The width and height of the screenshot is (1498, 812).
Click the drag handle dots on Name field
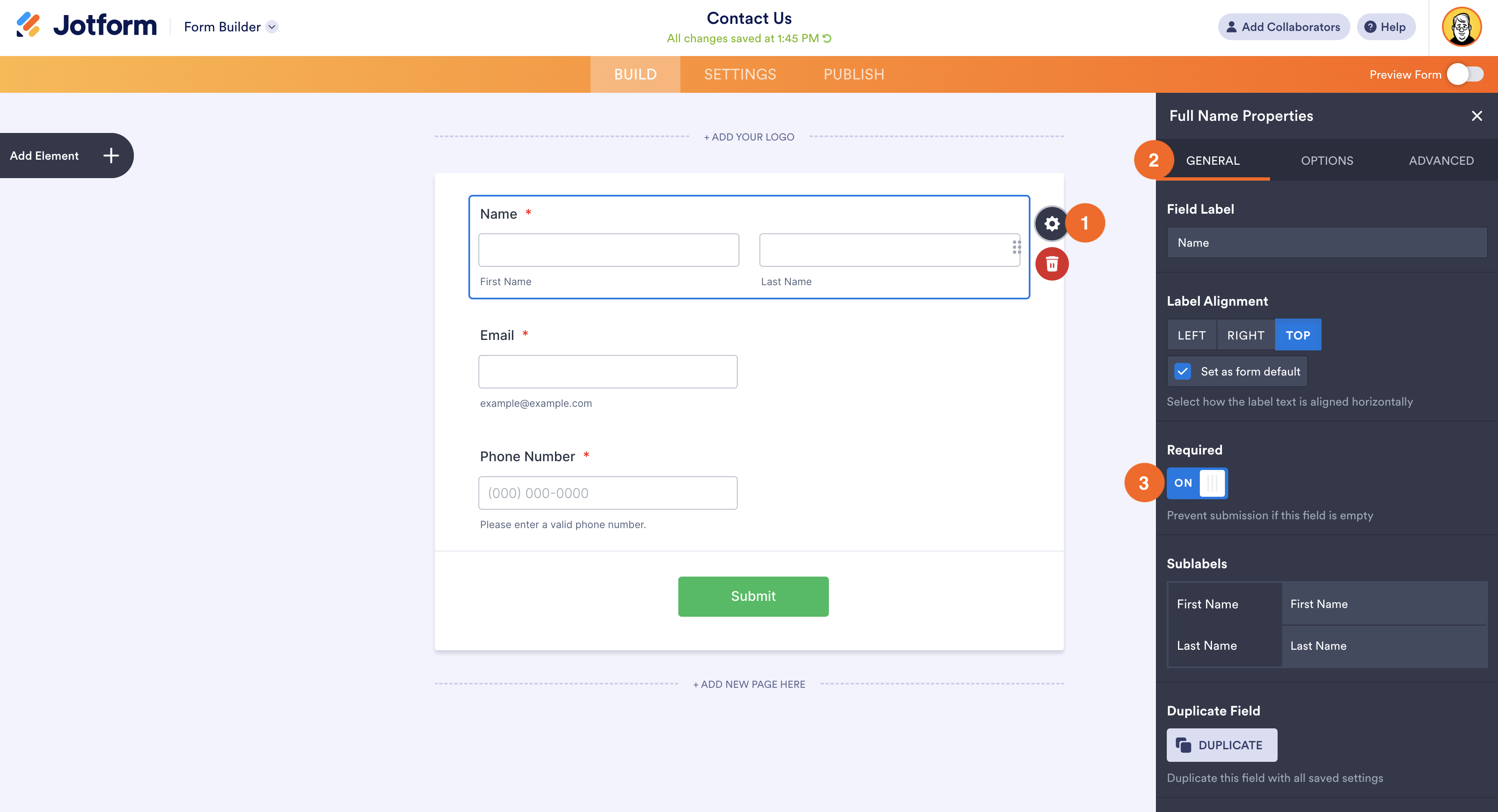pyautogui.click(x=1016, y=248)
